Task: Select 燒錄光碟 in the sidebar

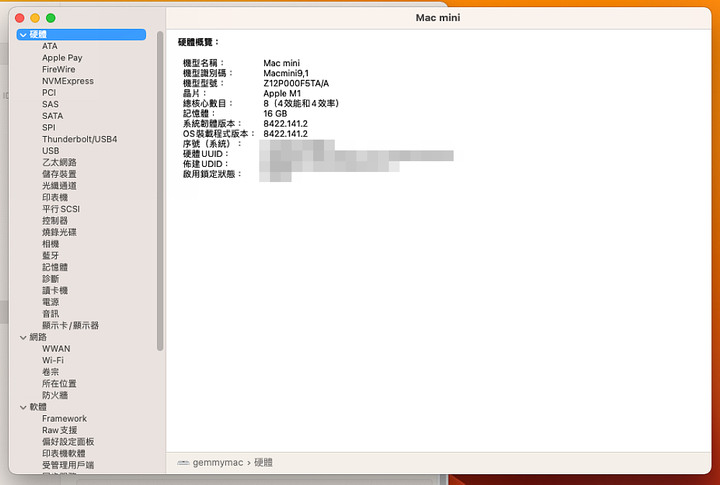Action: (x=59, y=232)
